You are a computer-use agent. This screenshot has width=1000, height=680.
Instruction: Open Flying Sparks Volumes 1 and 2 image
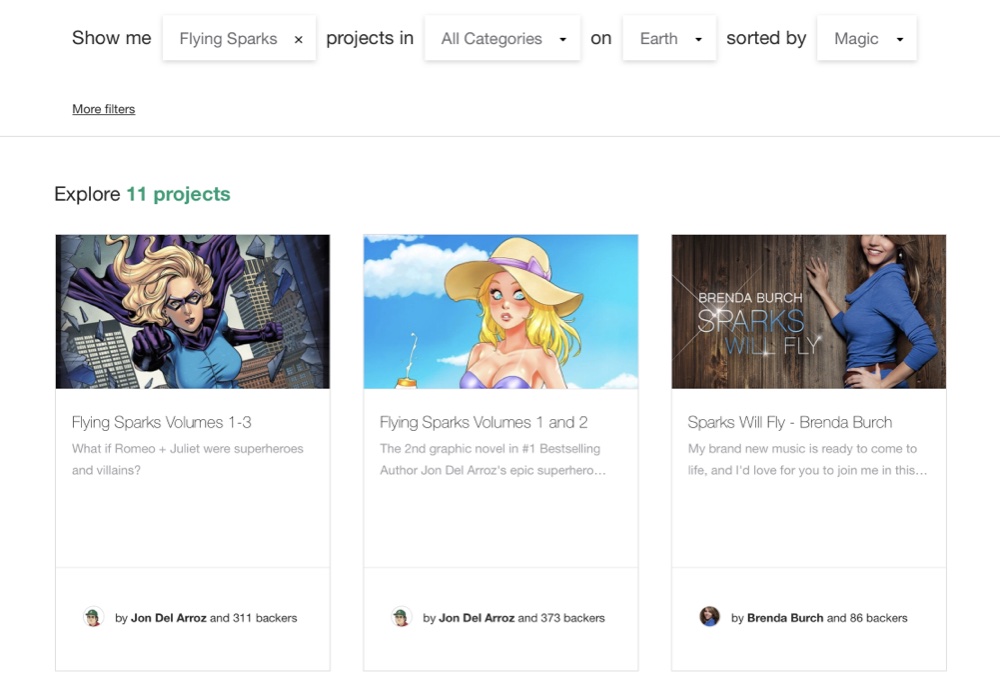tap(501, 311)
